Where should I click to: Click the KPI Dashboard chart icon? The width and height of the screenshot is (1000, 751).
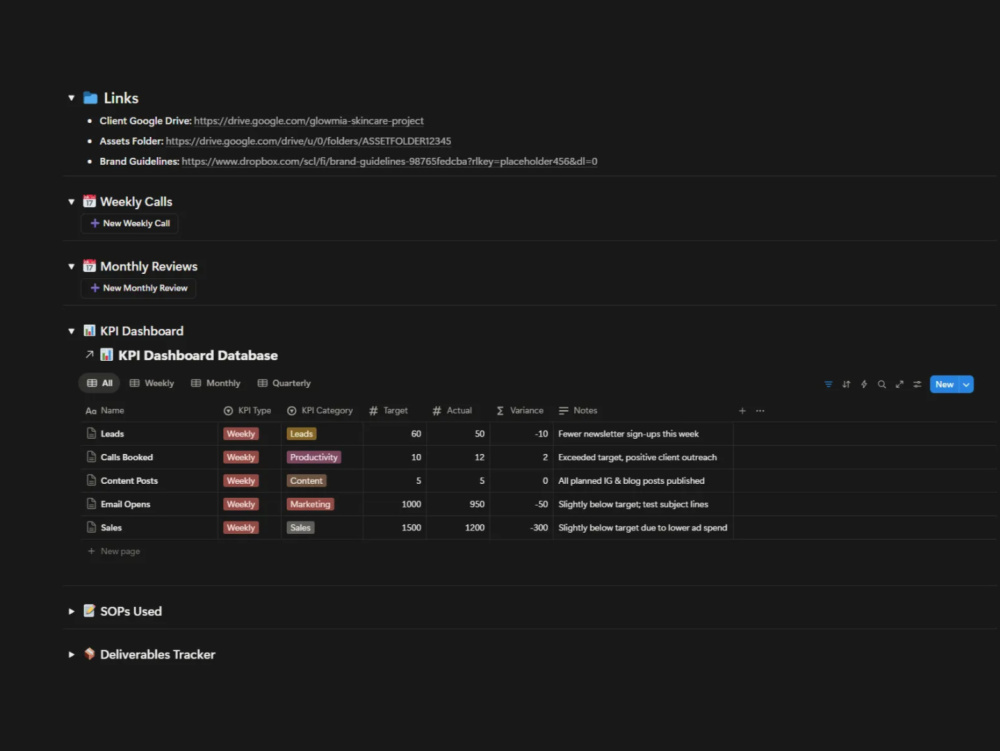(89, 331)
